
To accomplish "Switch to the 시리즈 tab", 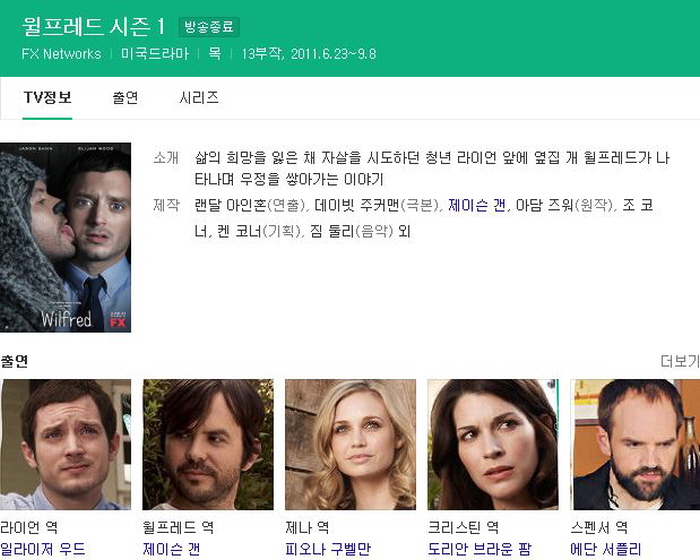I will [199, 98].
